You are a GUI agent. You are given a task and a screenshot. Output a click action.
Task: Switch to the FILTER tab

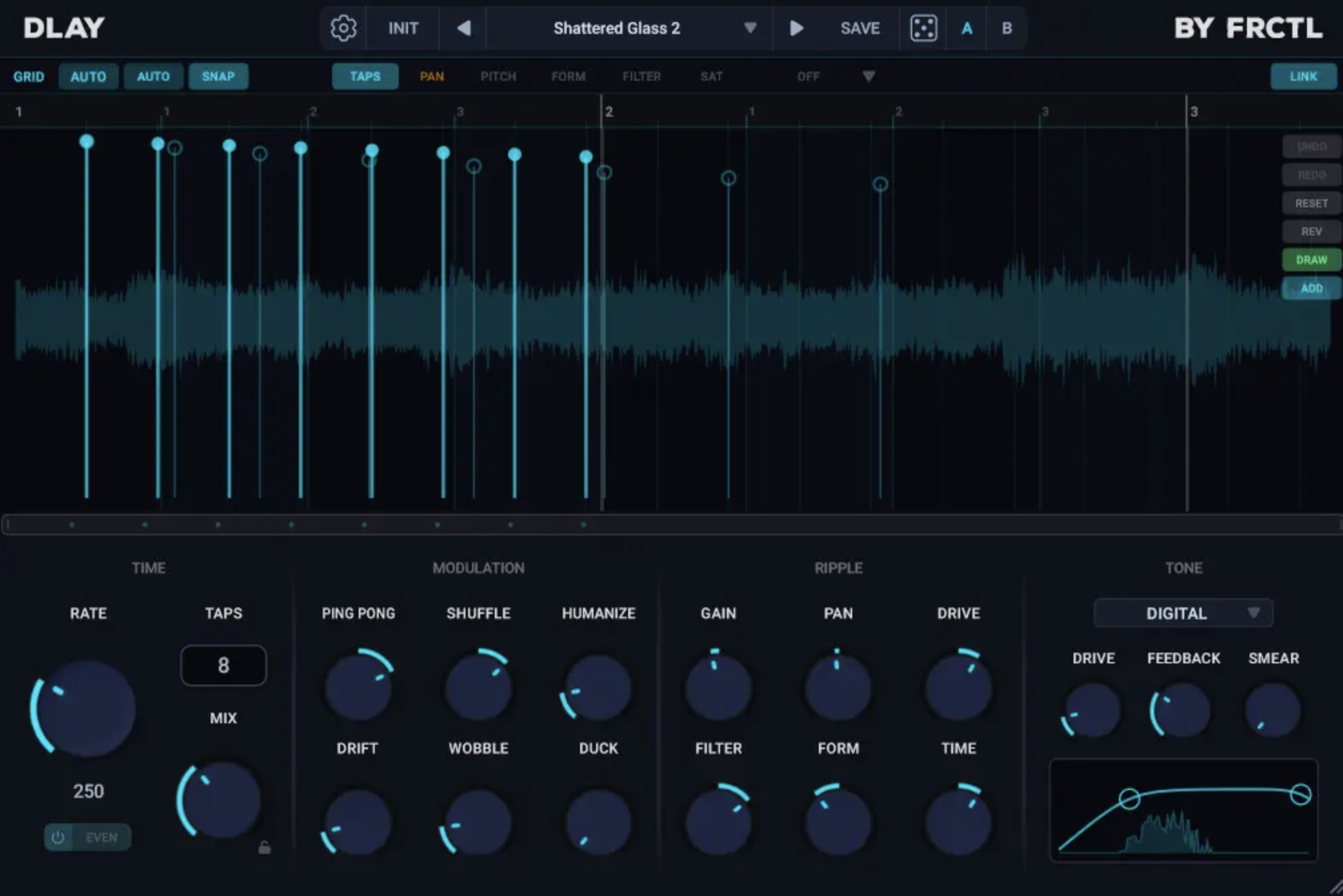click(641, 76)
